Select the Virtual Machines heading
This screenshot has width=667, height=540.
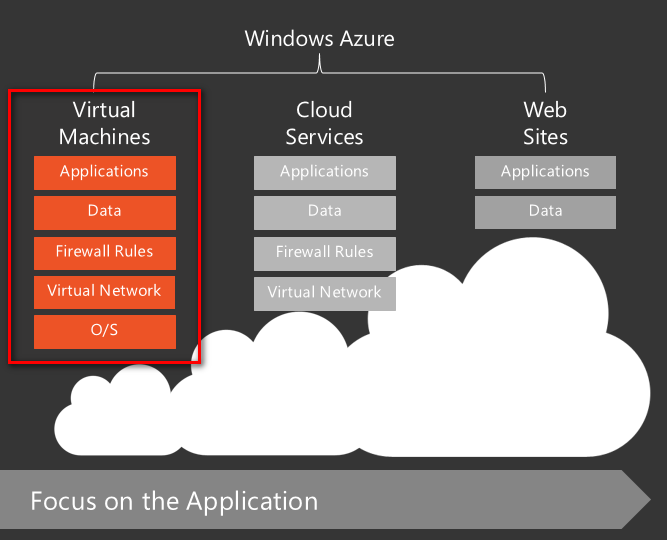pos(104,123)
